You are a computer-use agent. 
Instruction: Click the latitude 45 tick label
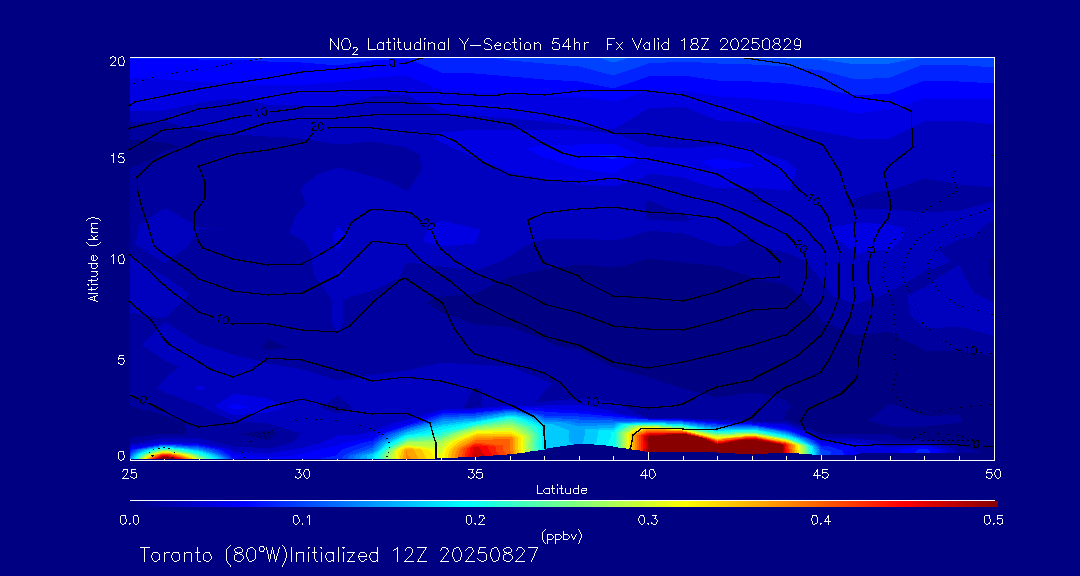[821, 472]
